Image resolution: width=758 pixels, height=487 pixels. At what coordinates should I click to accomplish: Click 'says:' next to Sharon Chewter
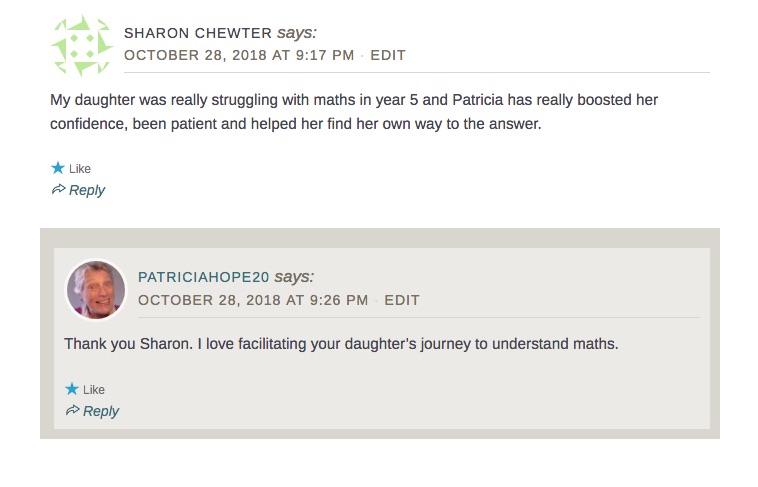tap(297, 33)
